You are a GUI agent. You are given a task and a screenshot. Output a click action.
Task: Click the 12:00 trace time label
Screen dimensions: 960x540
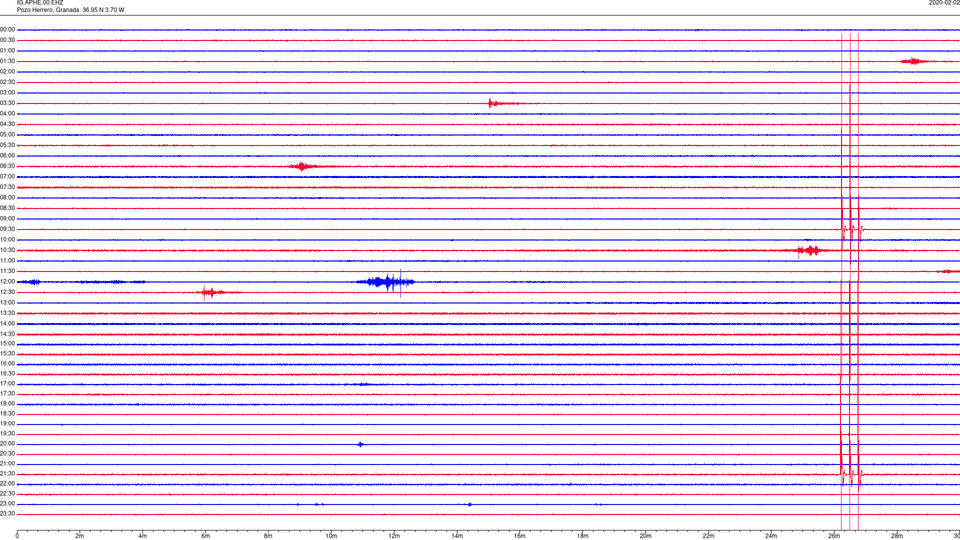[x=7, y=282]
